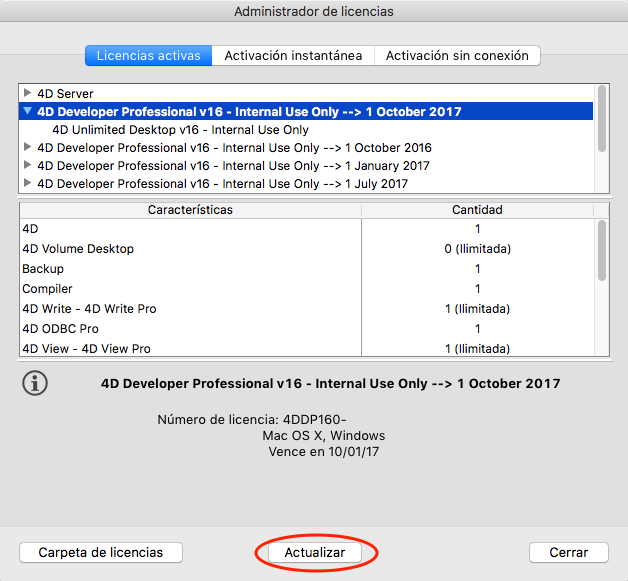Click the 4D feature row
Viewport: 628px width, 581px height.
pyautogui.click(x=191, y=229)
